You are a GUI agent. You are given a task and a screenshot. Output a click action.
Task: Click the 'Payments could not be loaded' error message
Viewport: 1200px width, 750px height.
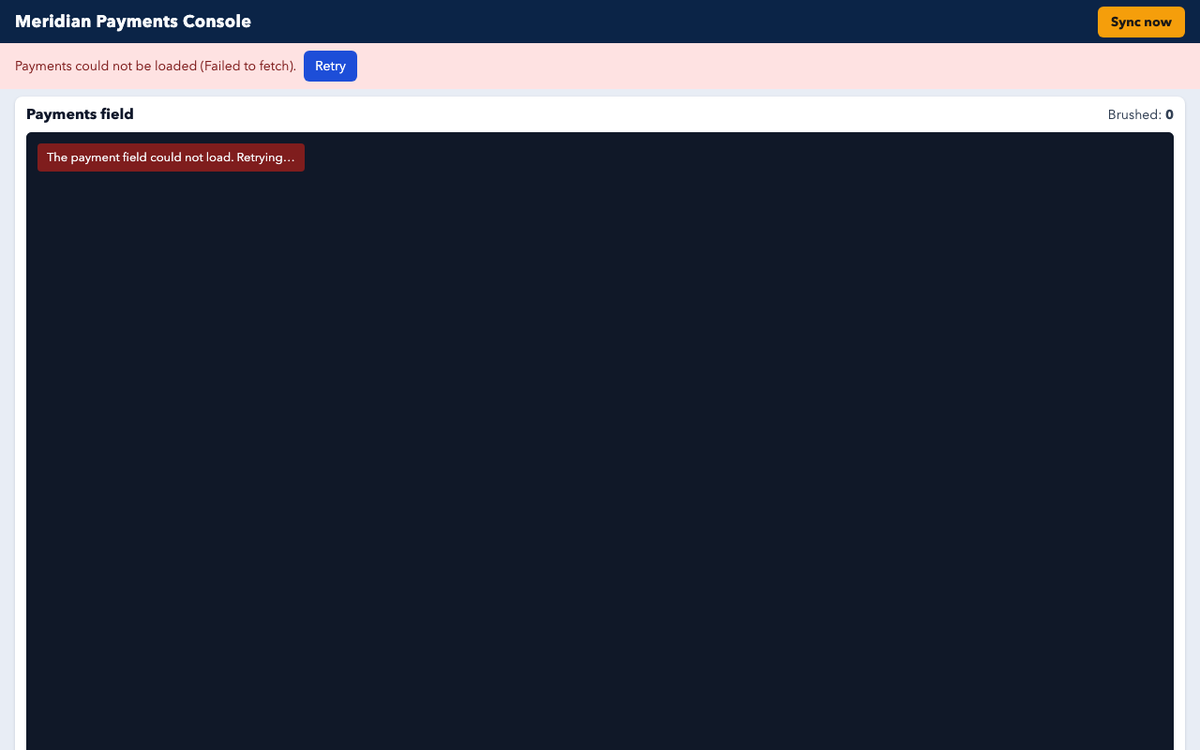tap(156, 66)
